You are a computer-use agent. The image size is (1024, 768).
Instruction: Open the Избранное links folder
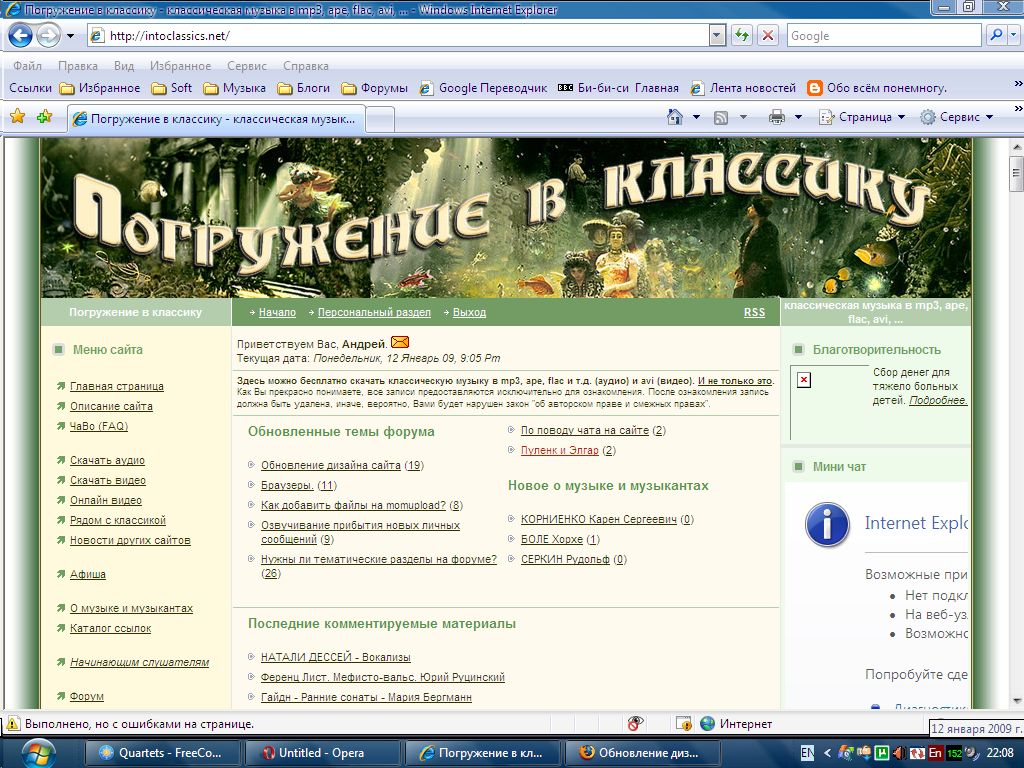(x=100, y=88)
